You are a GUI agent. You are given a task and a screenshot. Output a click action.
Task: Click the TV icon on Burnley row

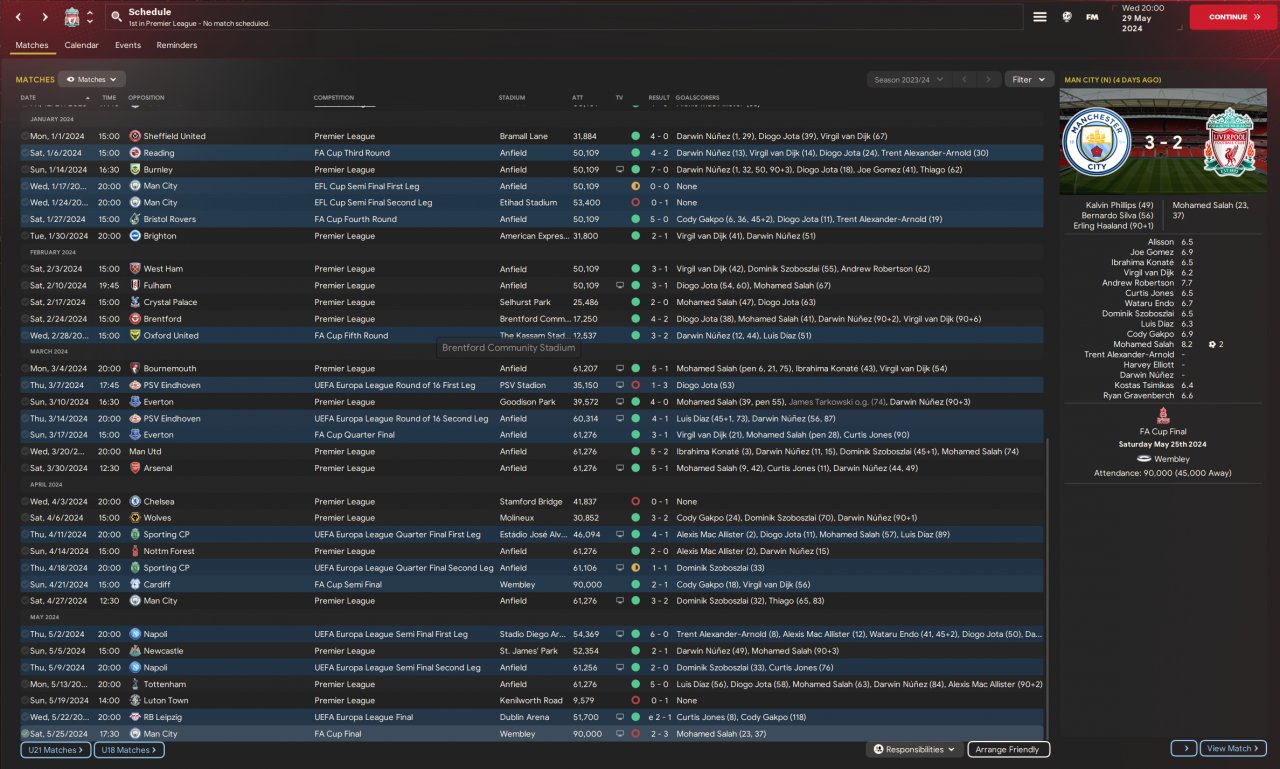point(620,170)
